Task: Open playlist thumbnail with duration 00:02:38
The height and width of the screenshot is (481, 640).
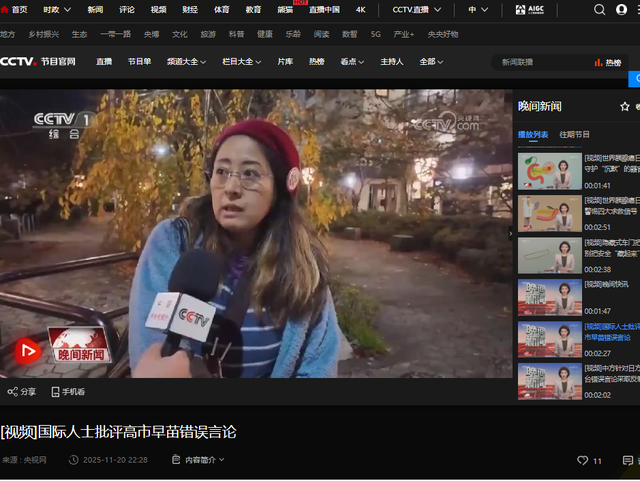Action: pyautogui.click(x=550, y=256)
